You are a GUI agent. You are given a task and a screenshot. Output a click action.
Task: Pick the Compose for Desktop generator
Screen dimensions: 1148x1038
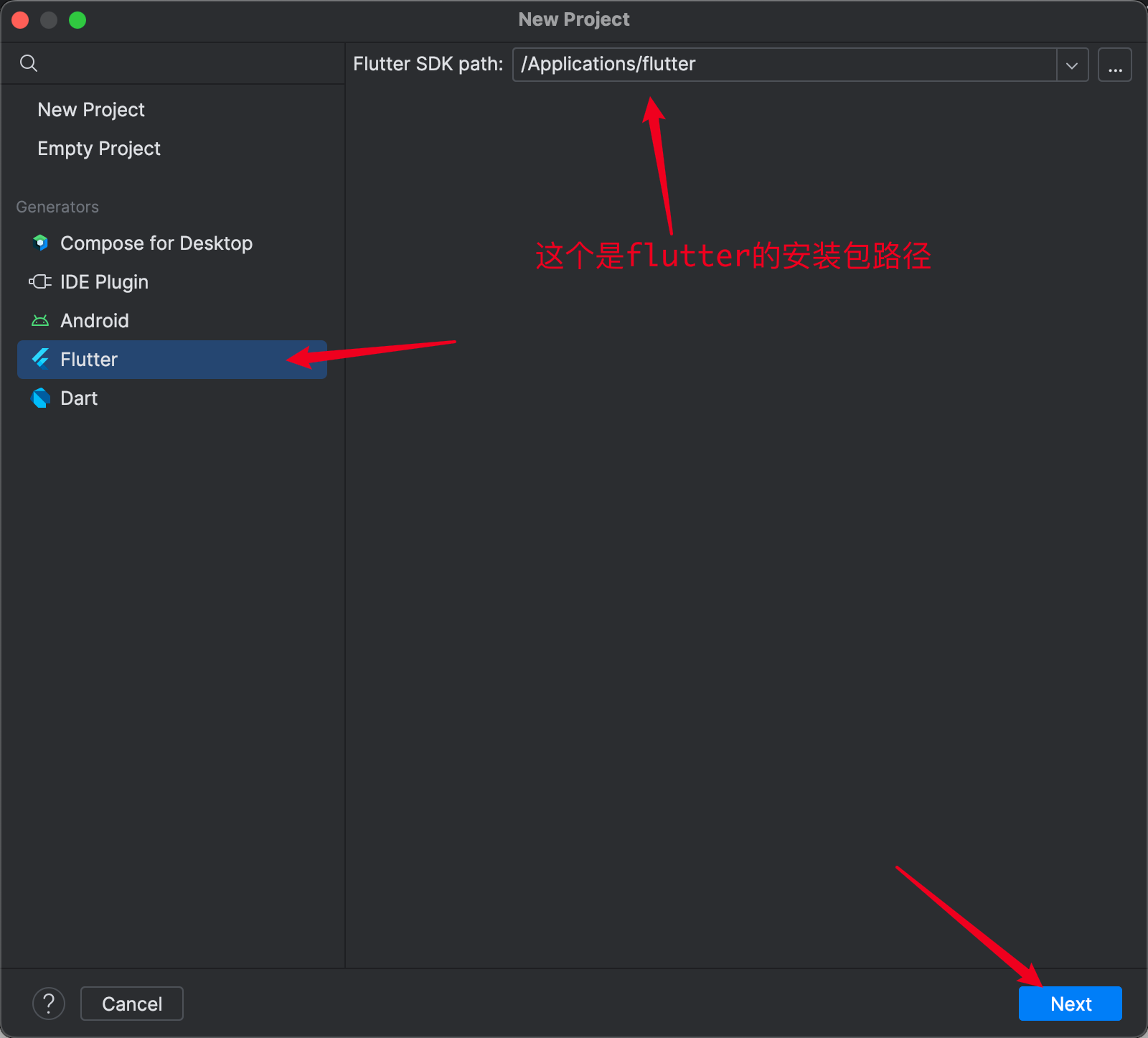[156, 243]
